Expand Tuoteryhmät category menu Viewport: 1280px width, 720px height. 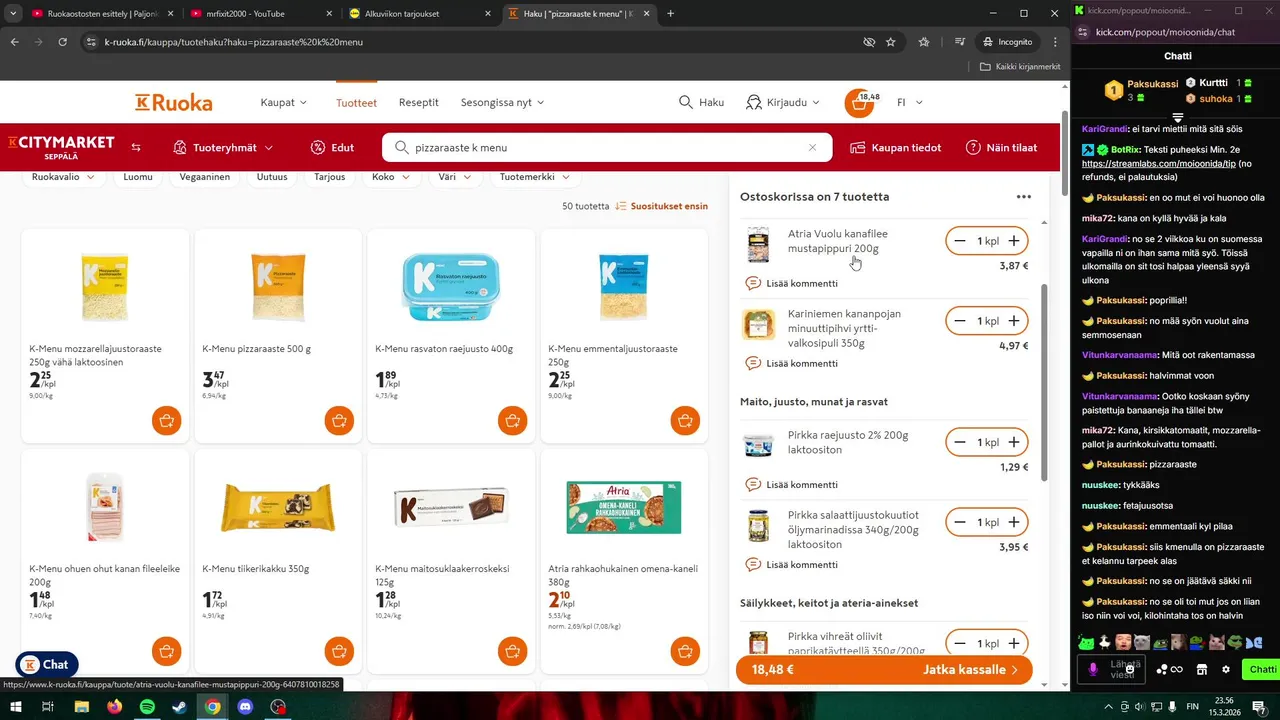pos(223,147)
